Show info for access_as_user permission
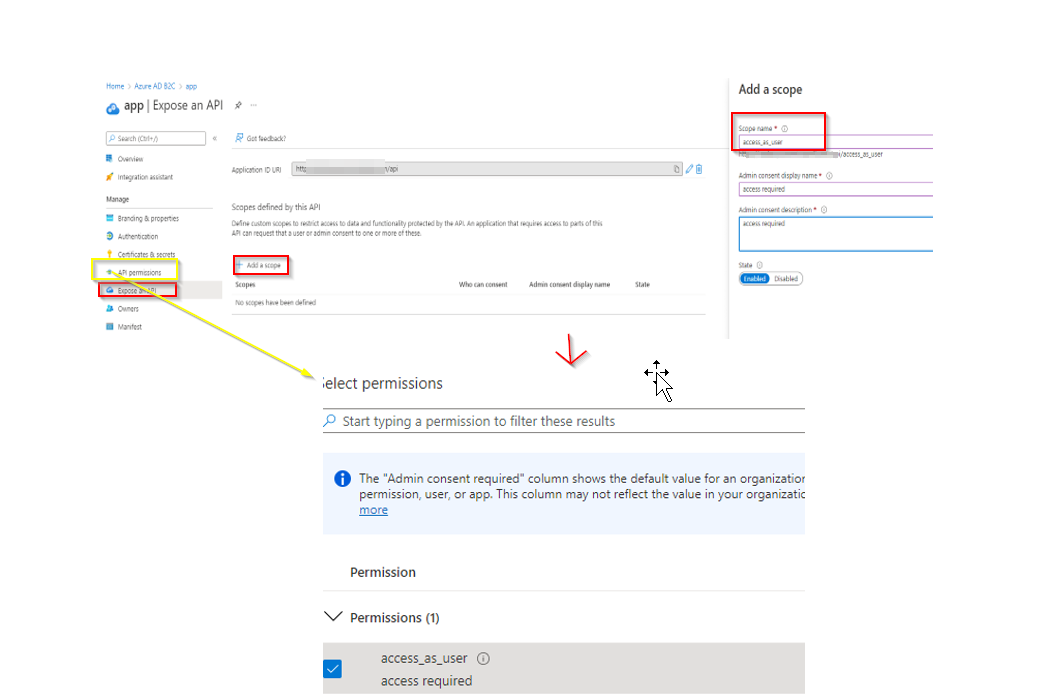 483,658
